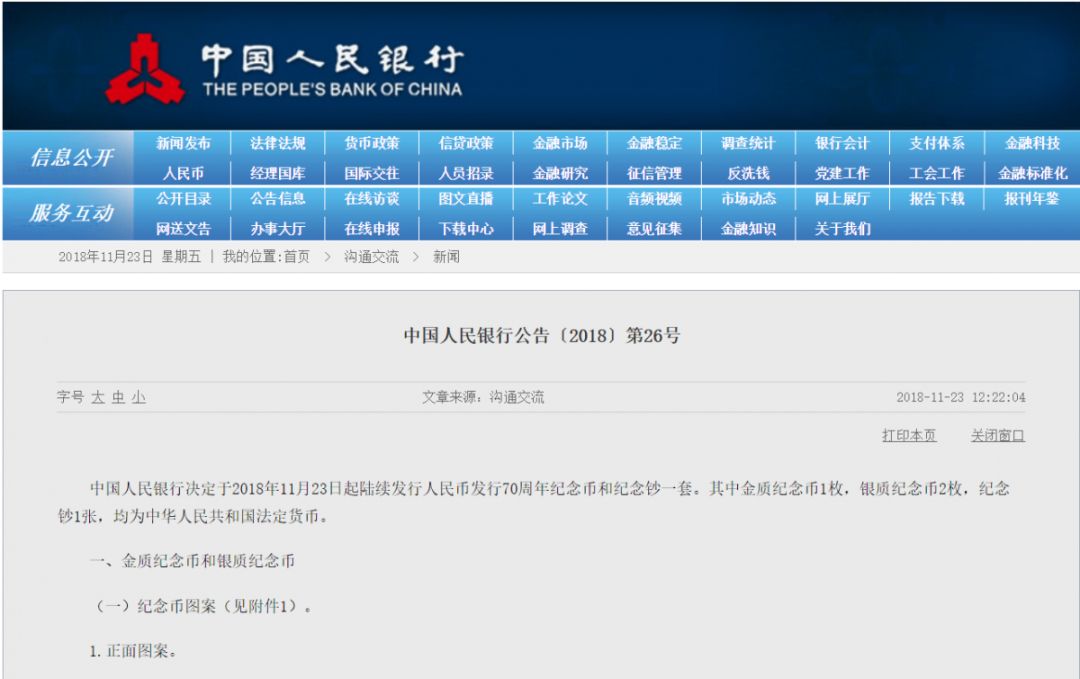
Task: Click the heading 一、金质纪念币和银质纪念币
Action: (x=192, y=561)
